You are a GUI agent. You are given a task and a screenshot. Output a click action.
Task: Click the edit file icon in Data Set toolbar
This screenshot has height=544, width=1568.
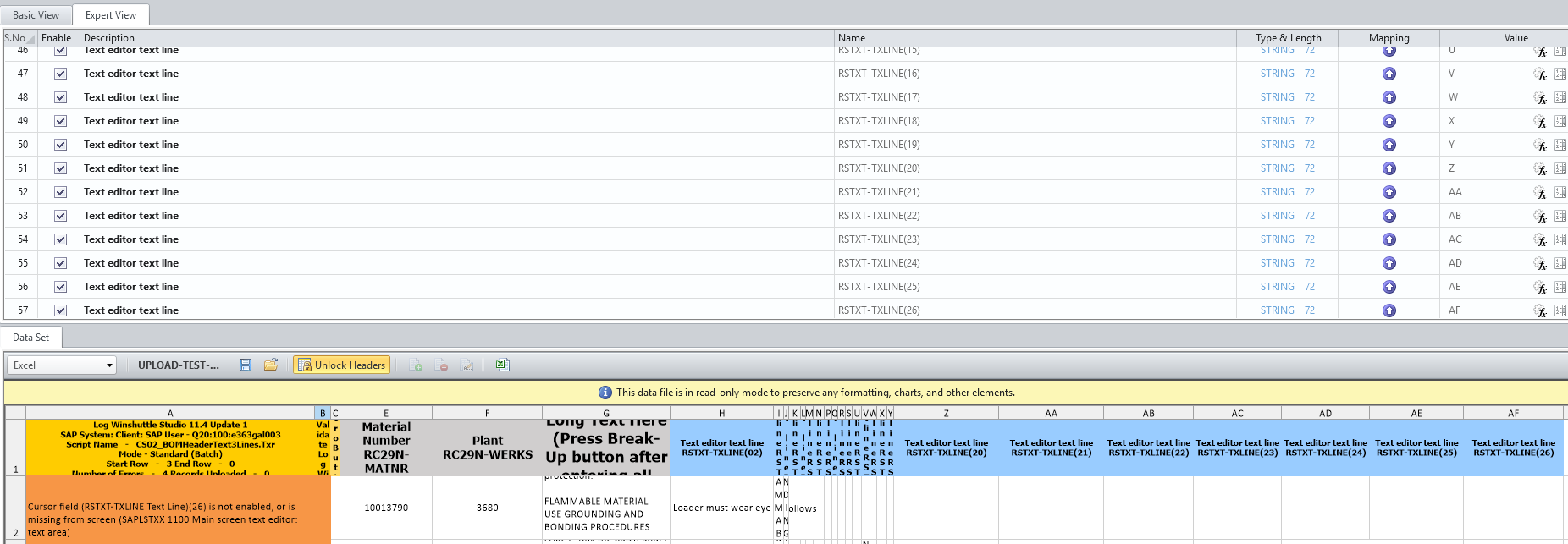click(x=467, y=365)
